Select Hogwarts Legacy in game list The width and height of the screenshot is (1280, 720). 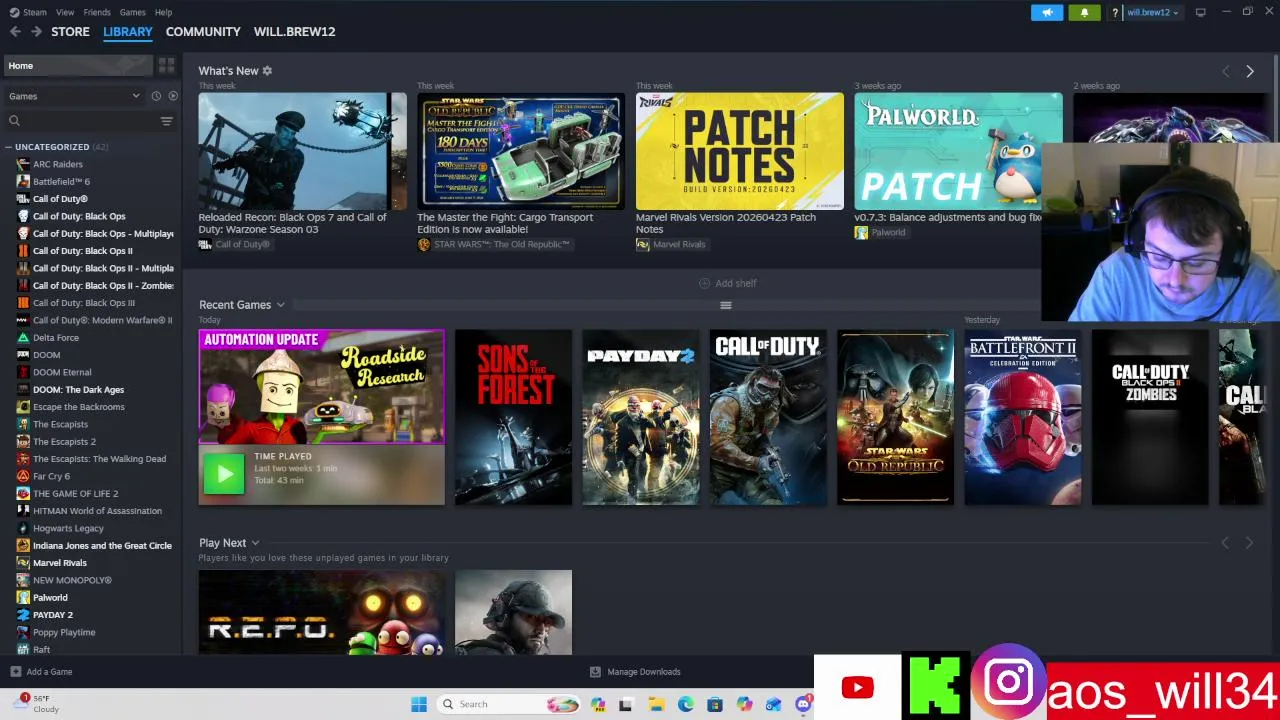click(x=68, y=528)
